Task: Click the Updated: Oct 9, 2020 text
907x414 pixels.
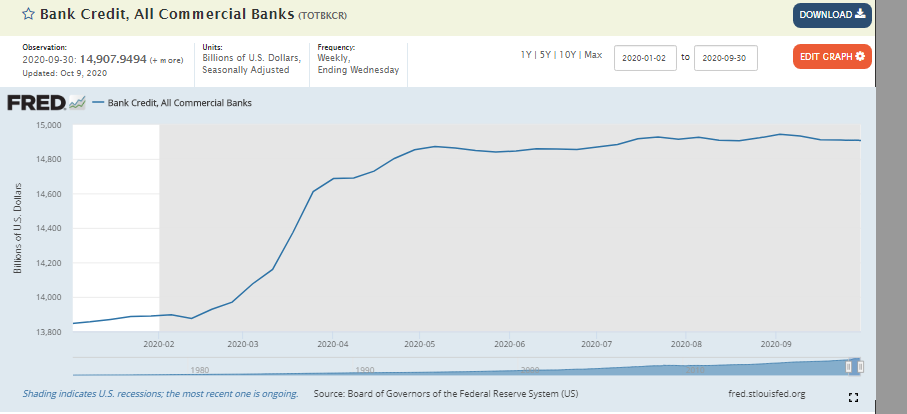Action: (64, 73)
